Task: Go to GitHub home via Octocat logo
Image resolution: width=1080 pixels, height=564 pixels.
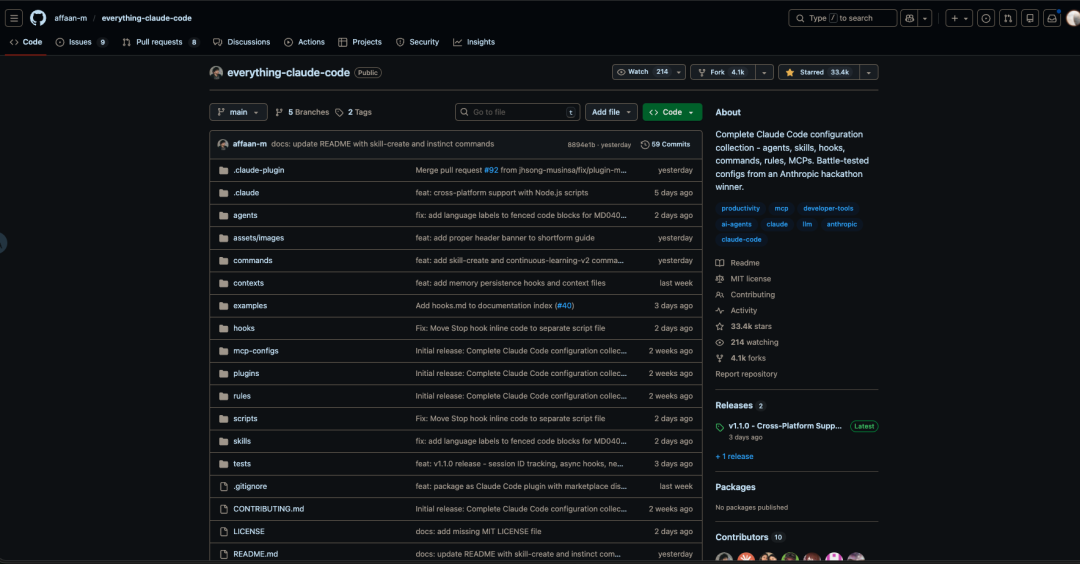Action: tap(38, 18)
